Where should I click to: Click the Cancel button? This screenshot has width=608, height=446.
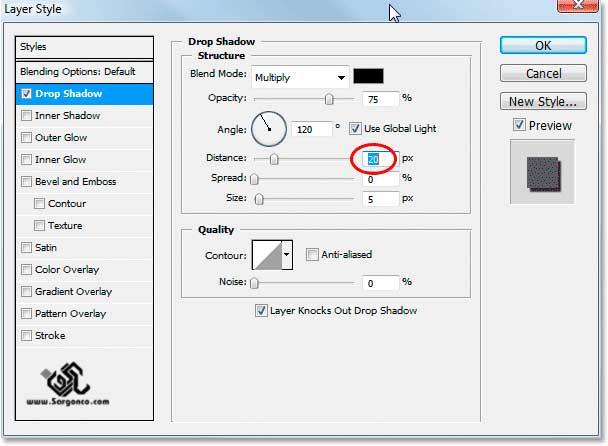542,73
